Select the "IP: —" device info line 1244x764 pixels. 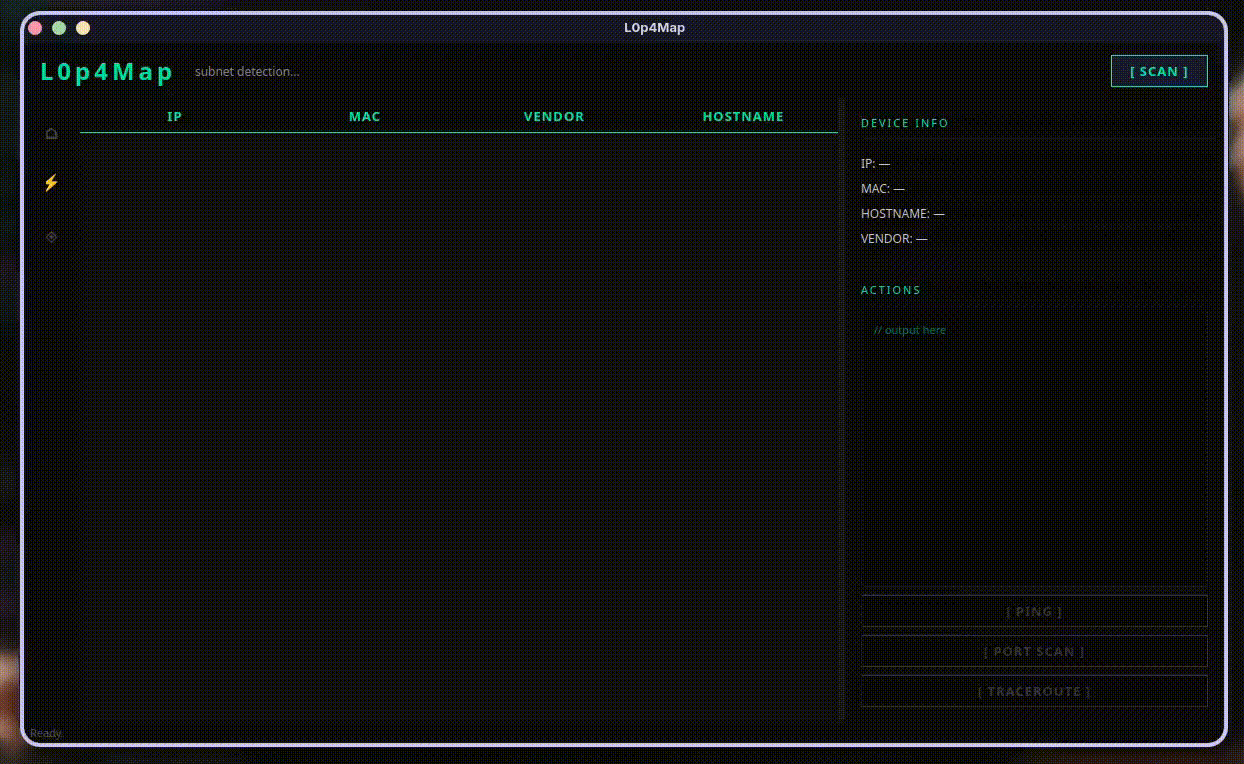[875, 163]
